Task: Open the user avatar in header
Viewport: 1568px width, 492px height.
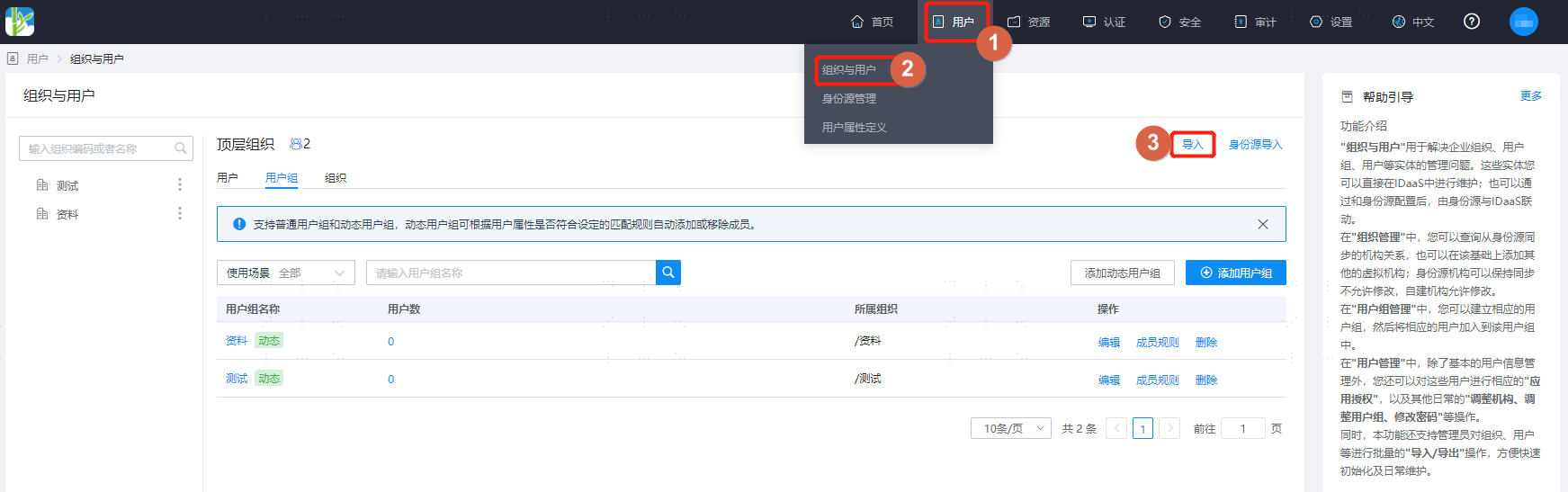Action: 1524,22
